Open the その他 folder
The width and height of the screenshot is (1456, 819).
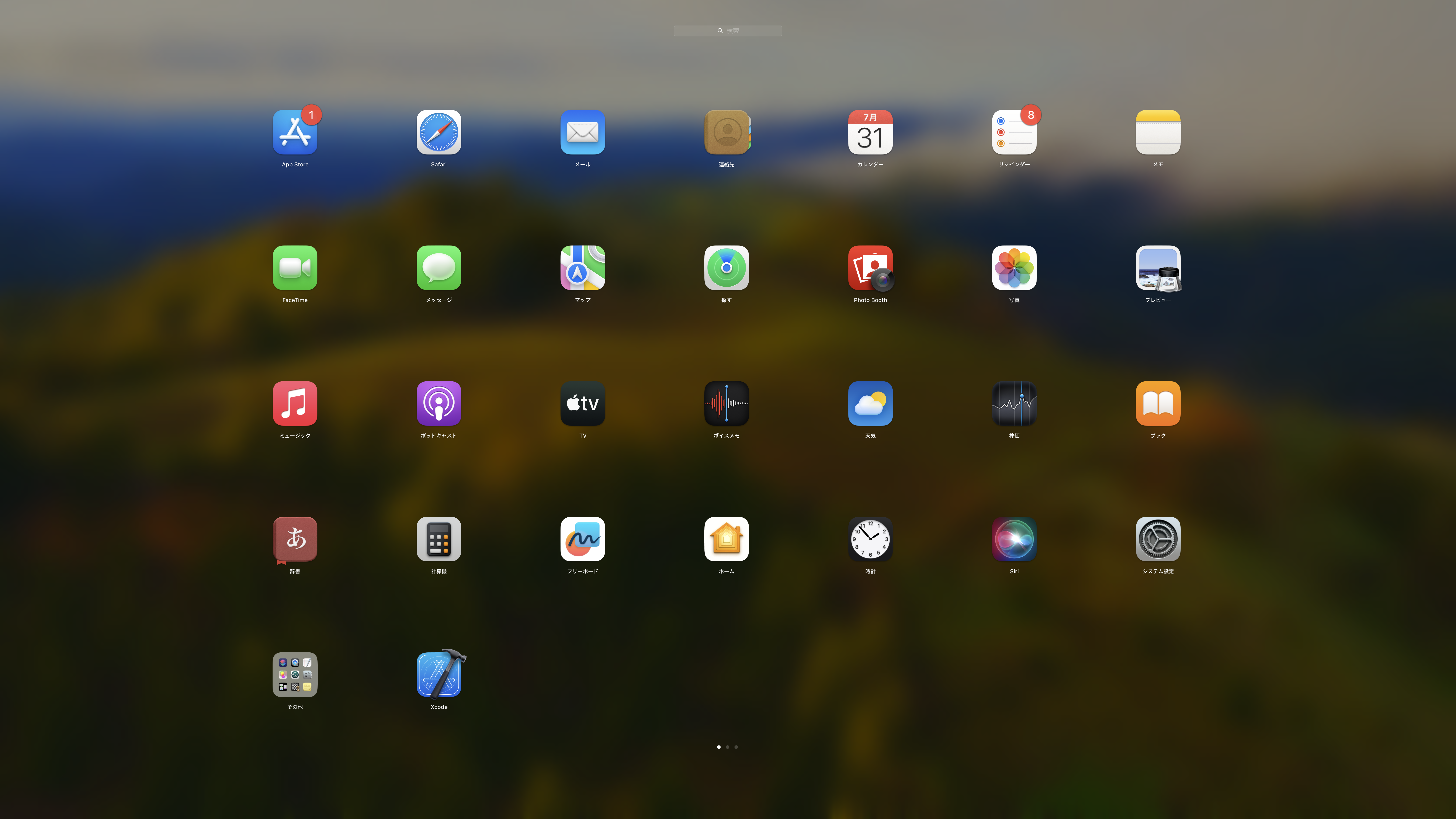[x=295, y=675]
